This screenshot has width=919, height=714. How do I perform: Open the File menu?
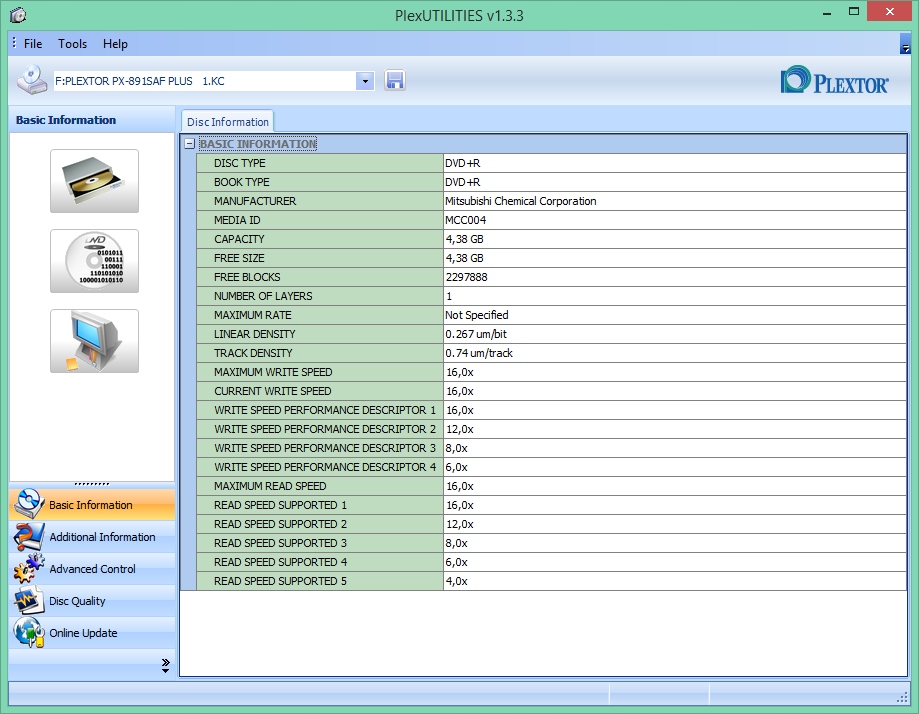(33, 44)
